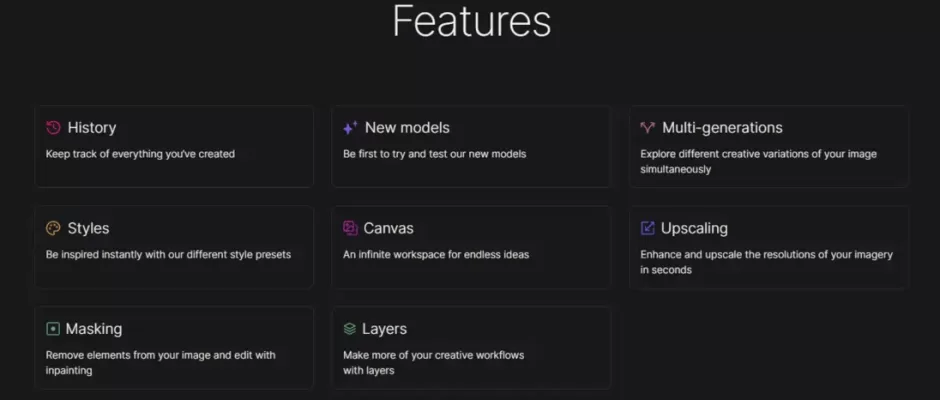Click the Styles palette icon
Viewport: 940px width, 400px height.
(x=53, y=228)
